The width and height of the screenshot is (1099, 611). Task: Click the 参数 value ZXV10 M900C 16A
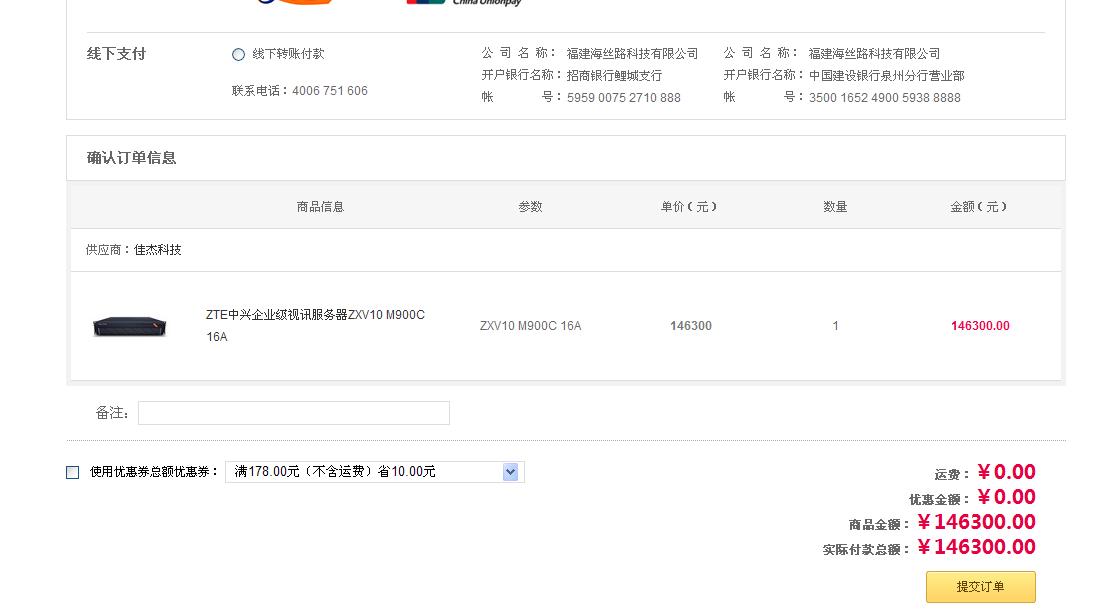tap(531, 326)
